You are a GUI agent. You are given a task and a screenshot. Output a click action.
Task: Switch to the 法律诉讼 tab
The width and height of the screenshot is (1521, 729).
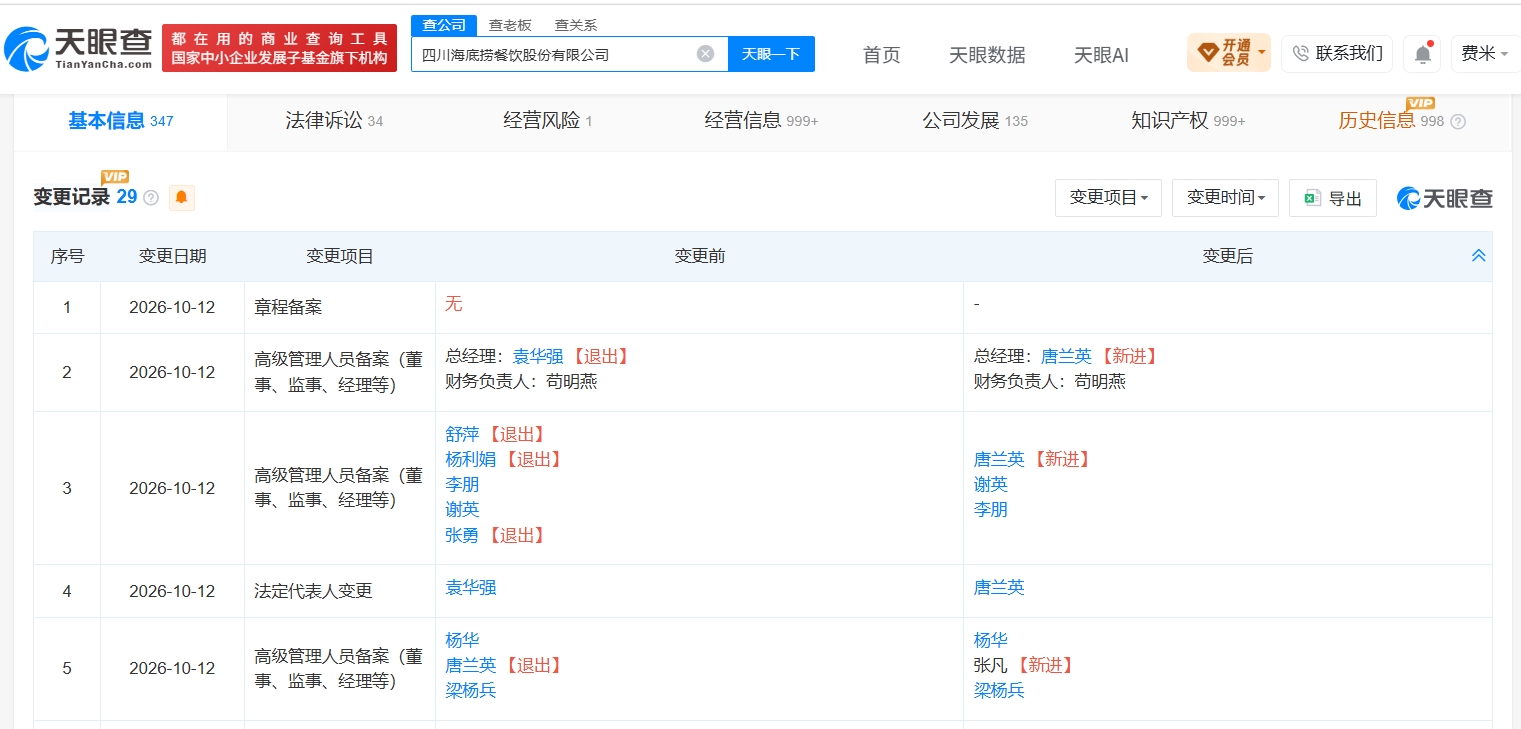click(x=334, y=121)
